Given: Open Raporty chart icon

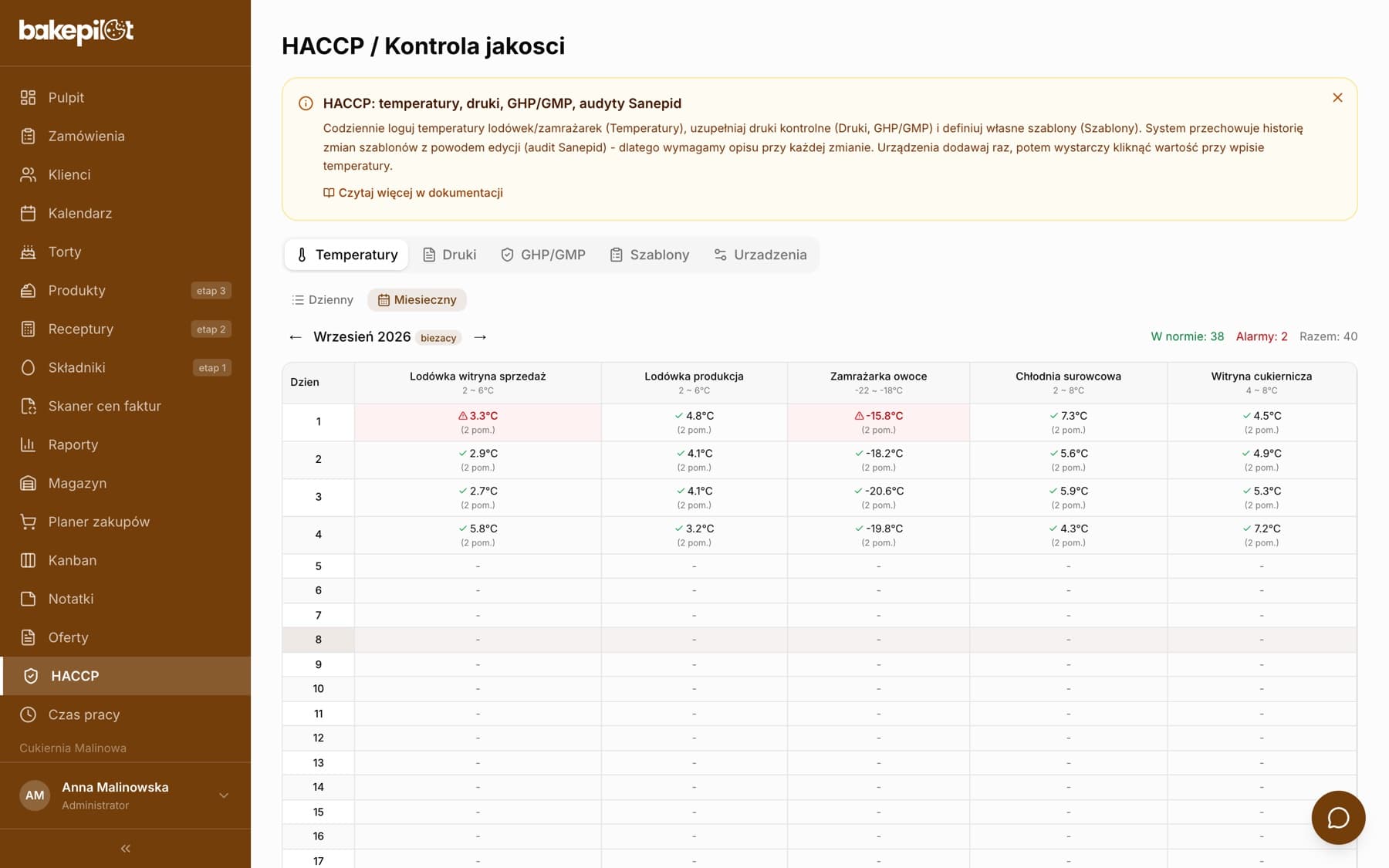Looking at the screenshot, I should pos(28,444).
